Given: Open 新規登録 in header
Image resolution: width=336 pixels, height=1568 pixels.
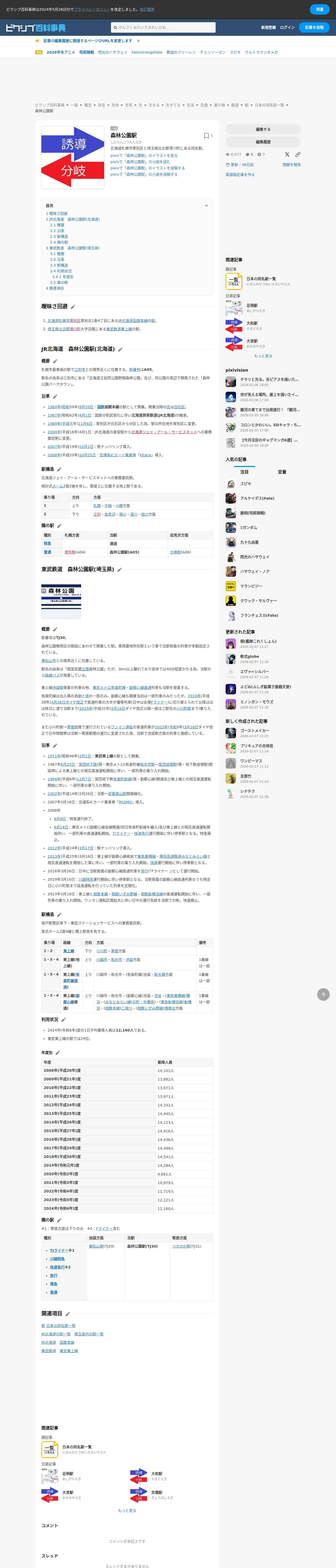Looking at the screenshot, I should (x=268, y=27).
